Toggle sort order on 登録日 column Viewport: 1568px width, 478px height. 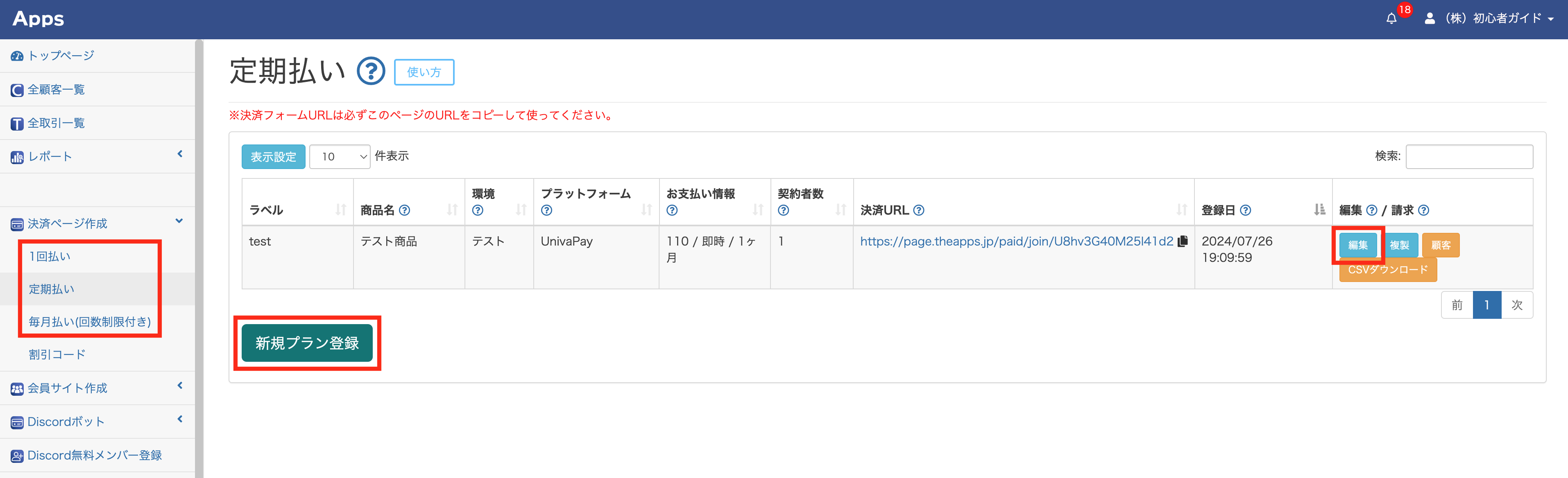[x=1319, y=210]
